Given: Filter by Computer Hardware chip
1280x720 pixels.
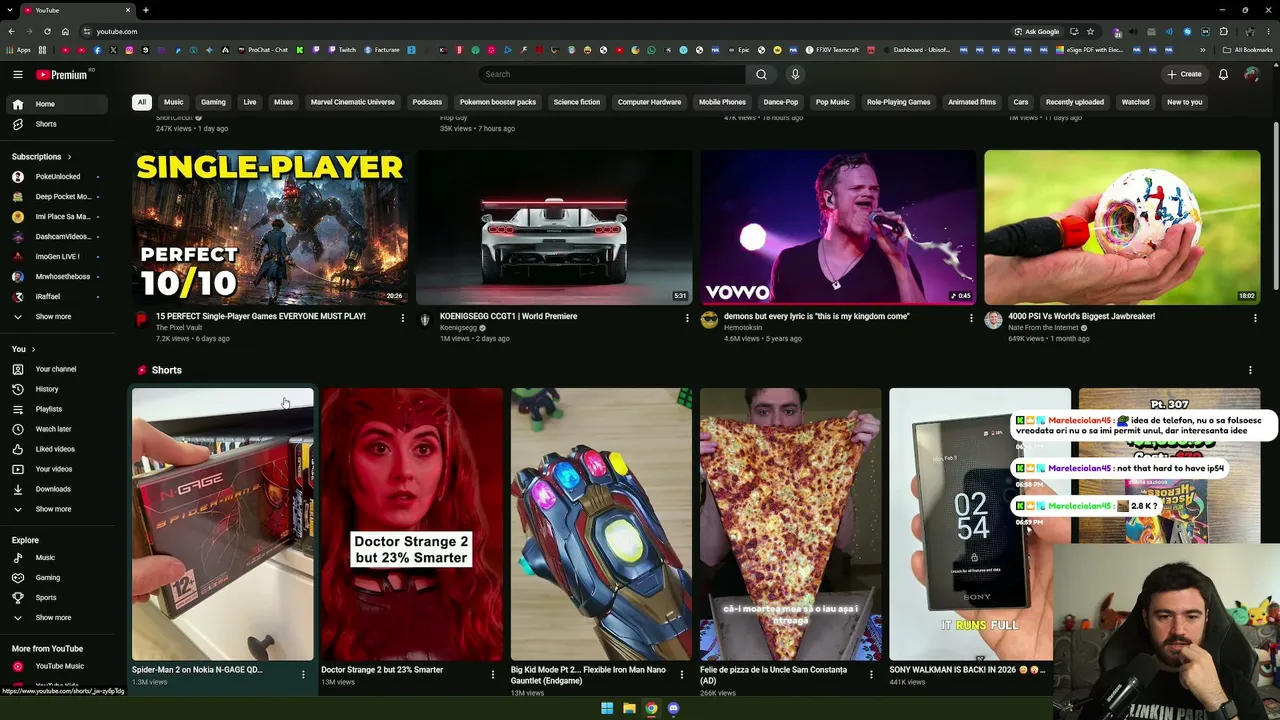Looking at the screenshot, I should tap(649, 102).
